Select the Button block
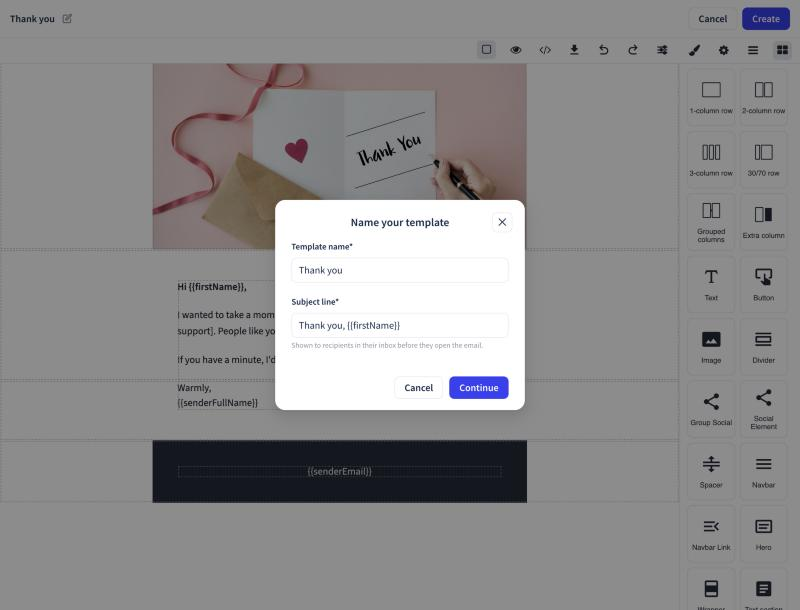This screenshot has height=610, width=800. pos(763,285)
